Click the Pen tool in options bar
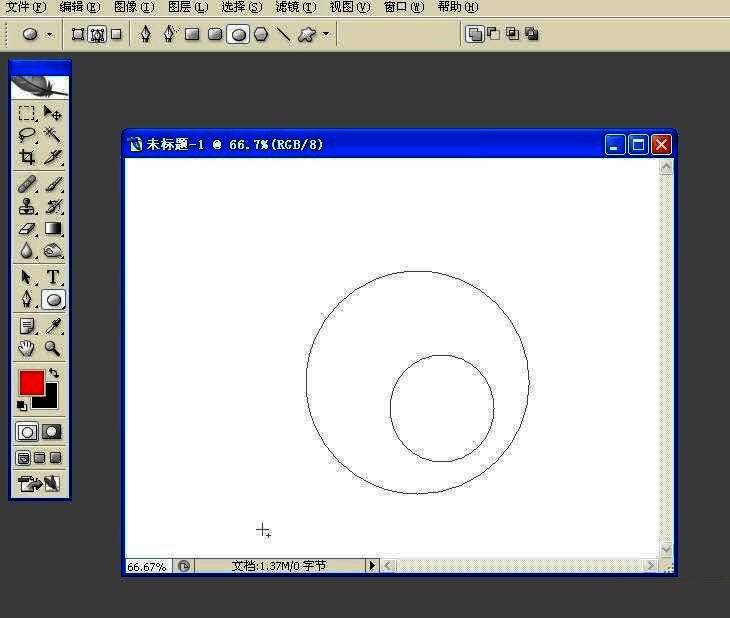The width and height of the screenshot is (730, 618). click(x=146, y=34)
